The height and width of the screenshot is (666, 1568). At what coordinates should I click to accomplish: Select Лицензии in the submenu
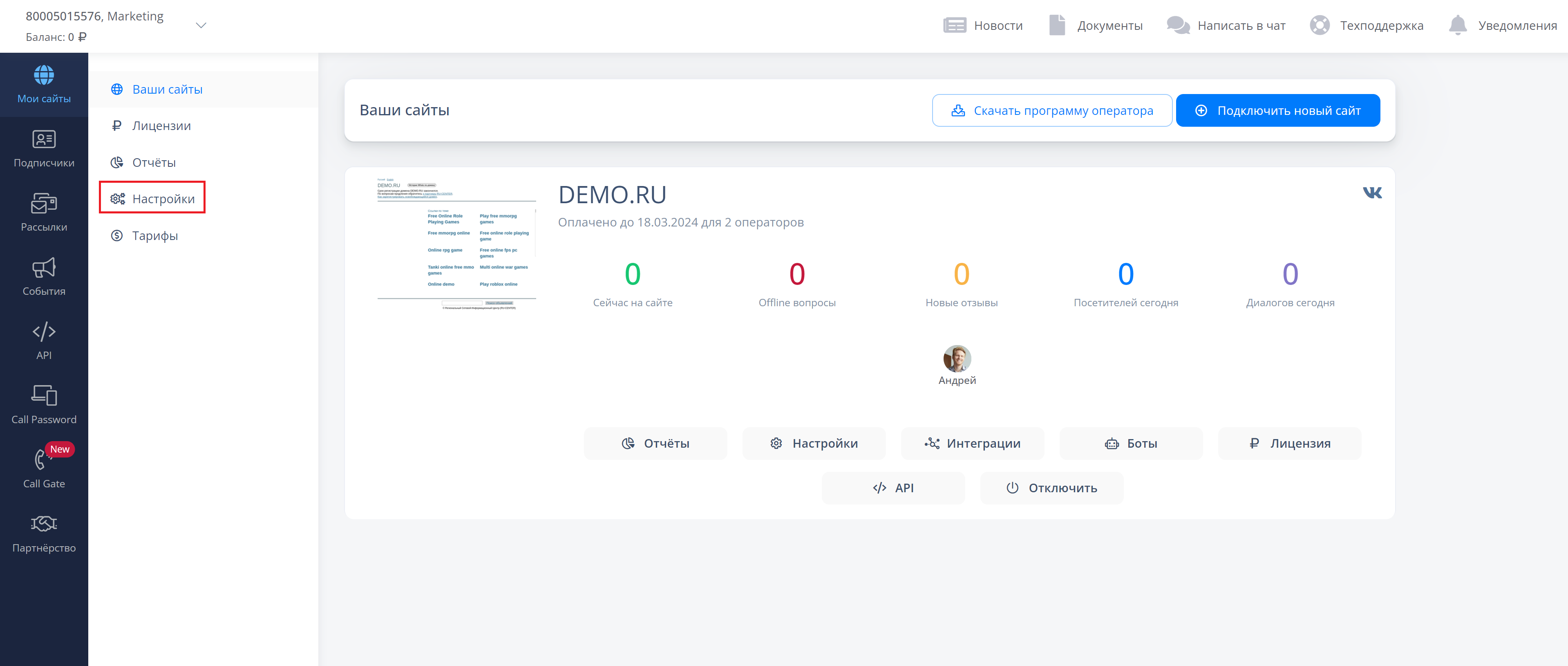[161, 126]
